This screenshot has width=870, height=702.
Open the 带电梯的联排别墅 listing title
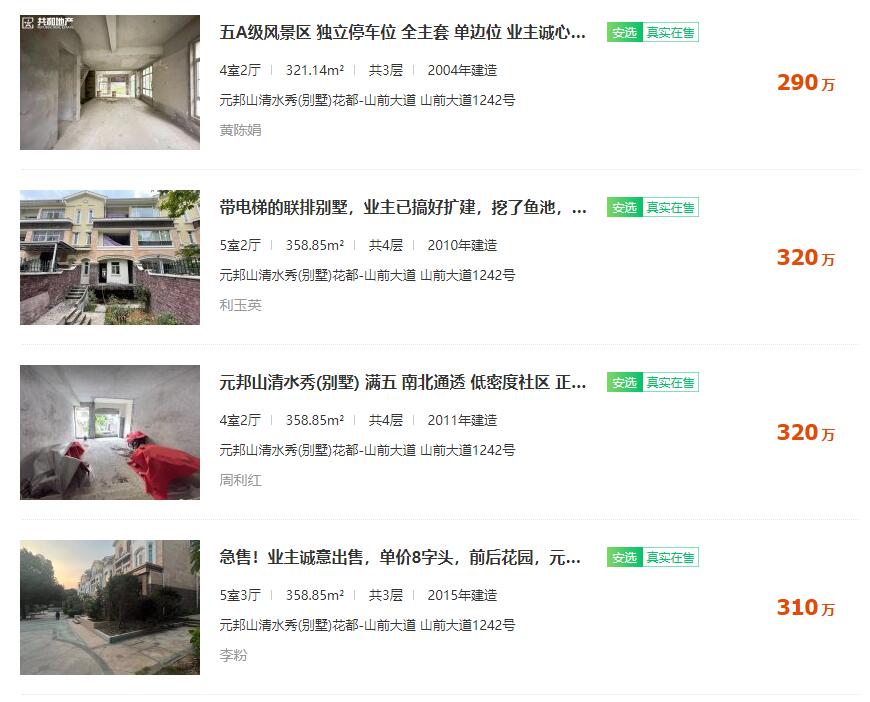pos(403,208)
